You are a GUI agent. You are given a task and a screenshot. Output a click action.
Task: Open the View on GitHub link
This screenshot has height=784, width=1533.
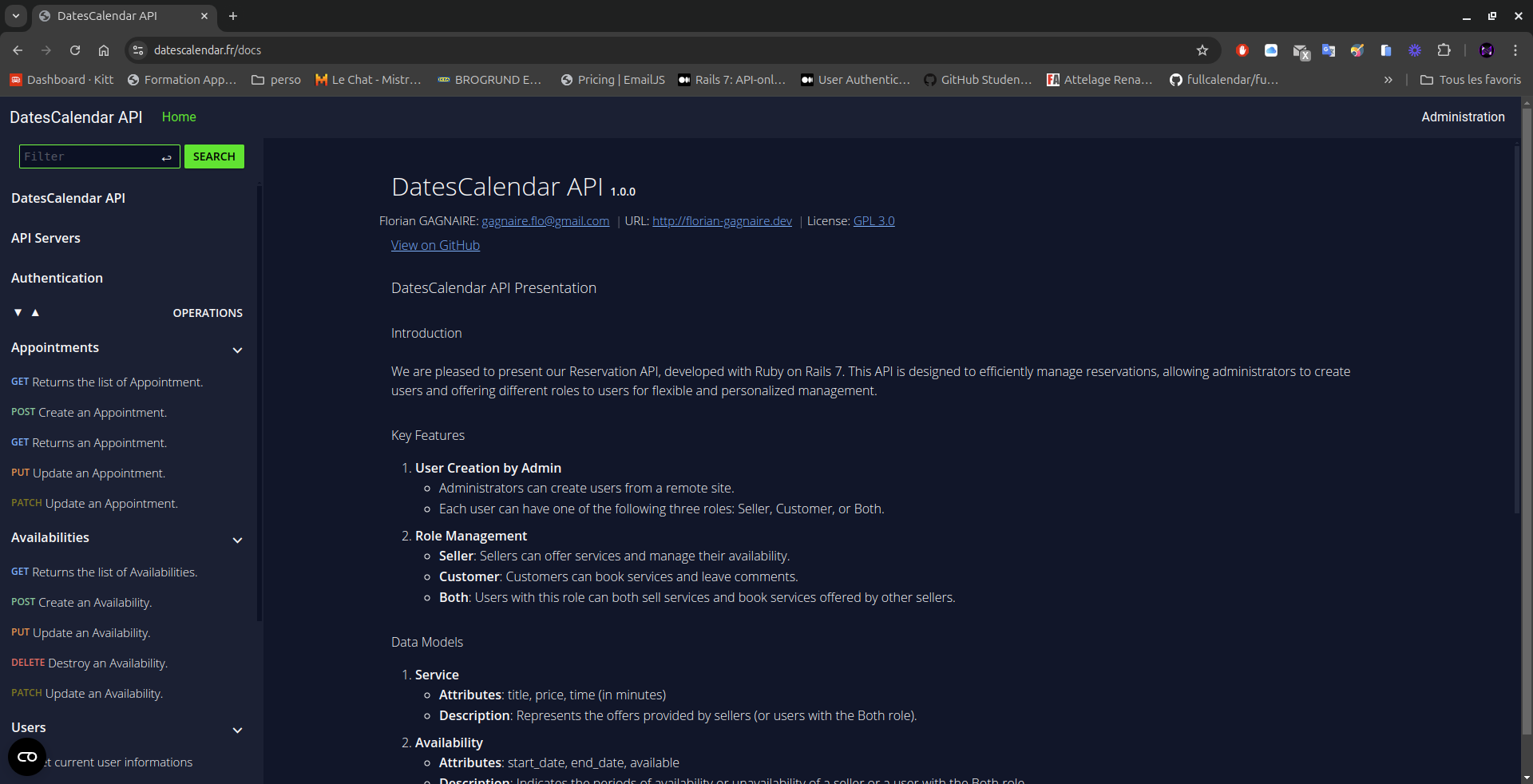point(434,245)
